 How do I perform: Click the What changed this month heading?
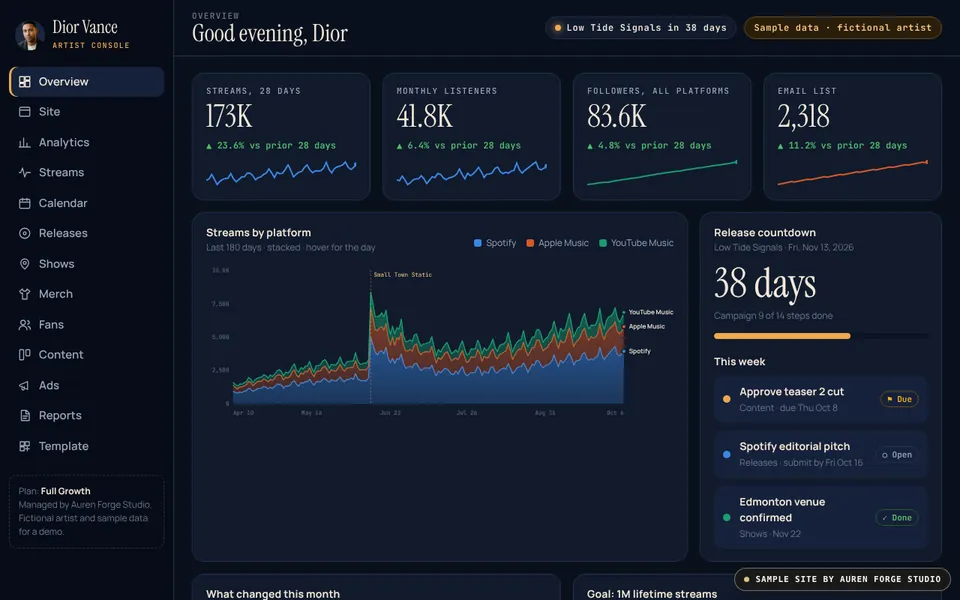[272, 594]
